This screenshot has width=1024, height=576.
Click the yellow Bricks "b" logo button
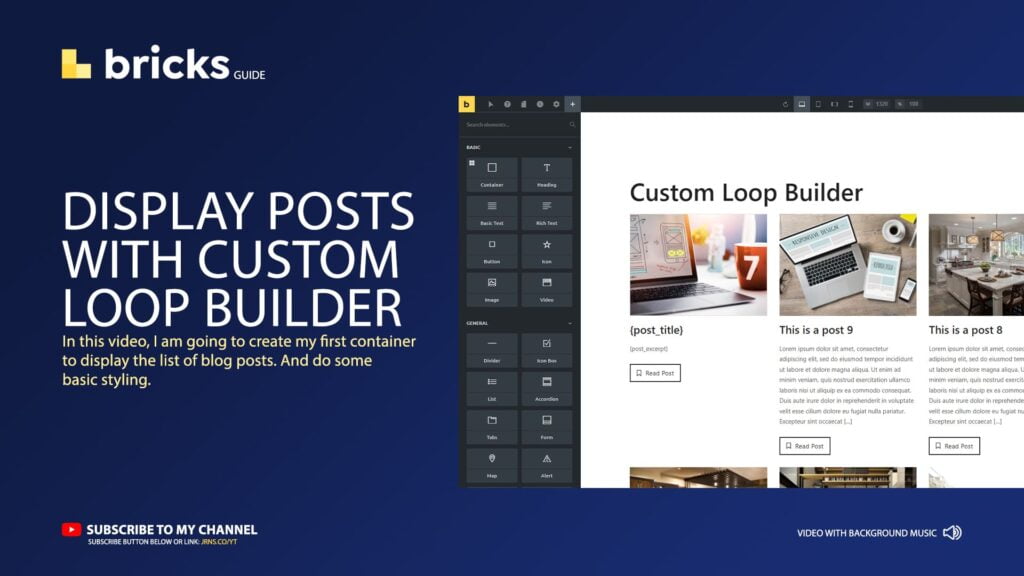466,104
